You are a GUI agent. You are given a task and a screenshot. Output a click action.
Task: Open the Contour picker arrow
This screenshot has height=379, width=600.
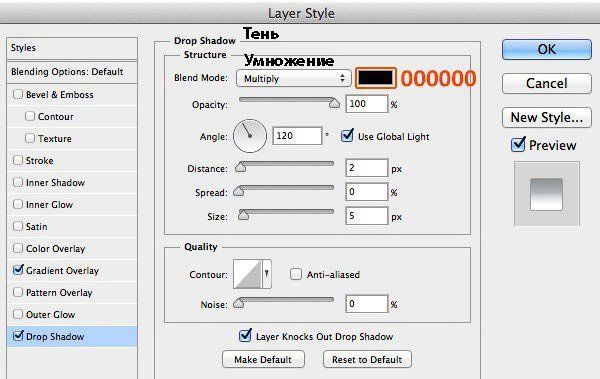267,274
